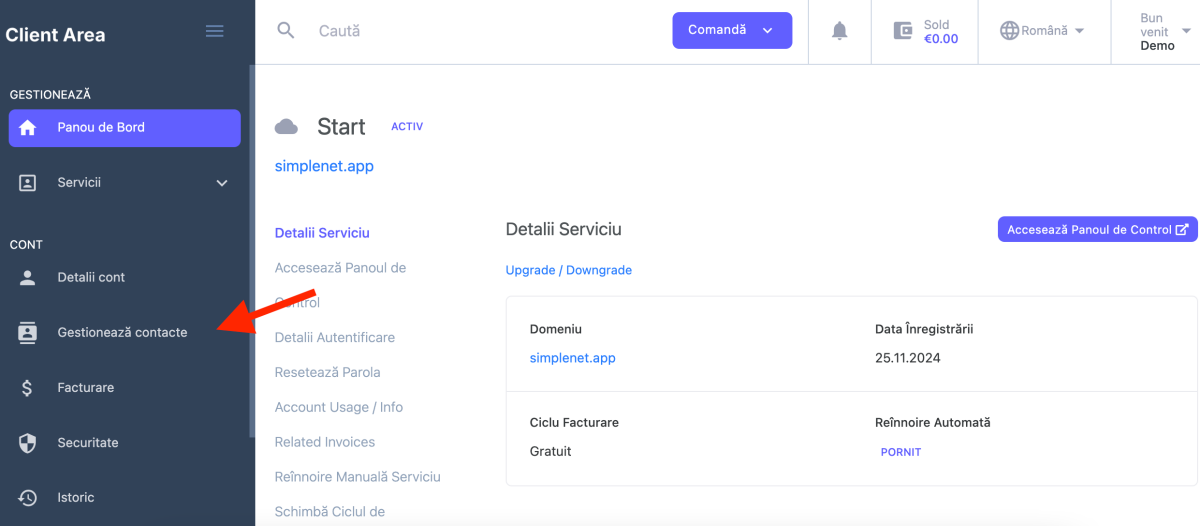Click the shield icon beside Securitate
The image size is (1200, 526).
pyautogui.click(x=28, y=443)
